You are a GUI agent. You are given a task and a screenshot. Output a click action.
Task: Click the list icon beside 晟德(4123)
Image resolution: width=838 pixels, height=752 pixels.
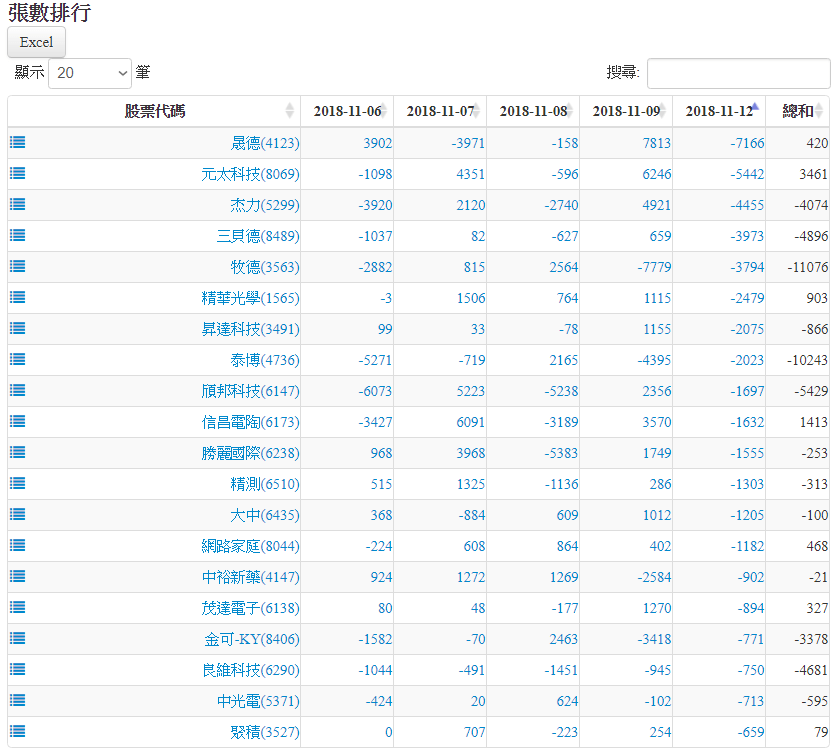(x=17, y=142)
